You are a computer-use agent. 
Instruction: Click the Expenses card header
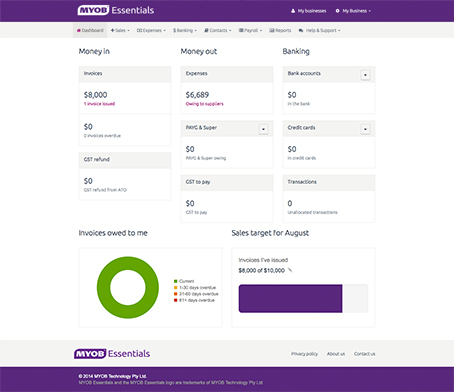[227, 74]
